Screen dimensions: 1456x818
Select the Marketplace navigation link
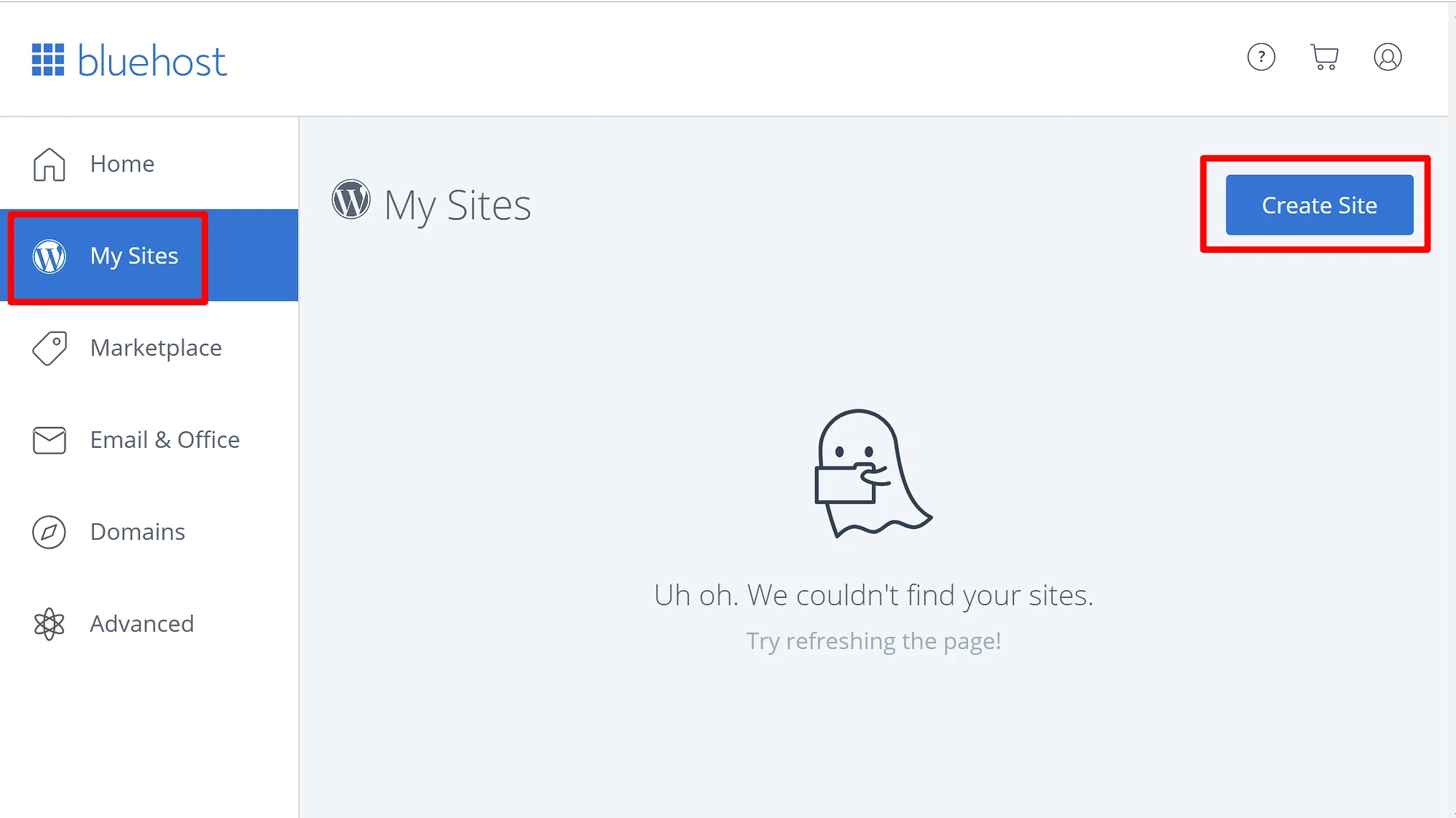[156, 347]
